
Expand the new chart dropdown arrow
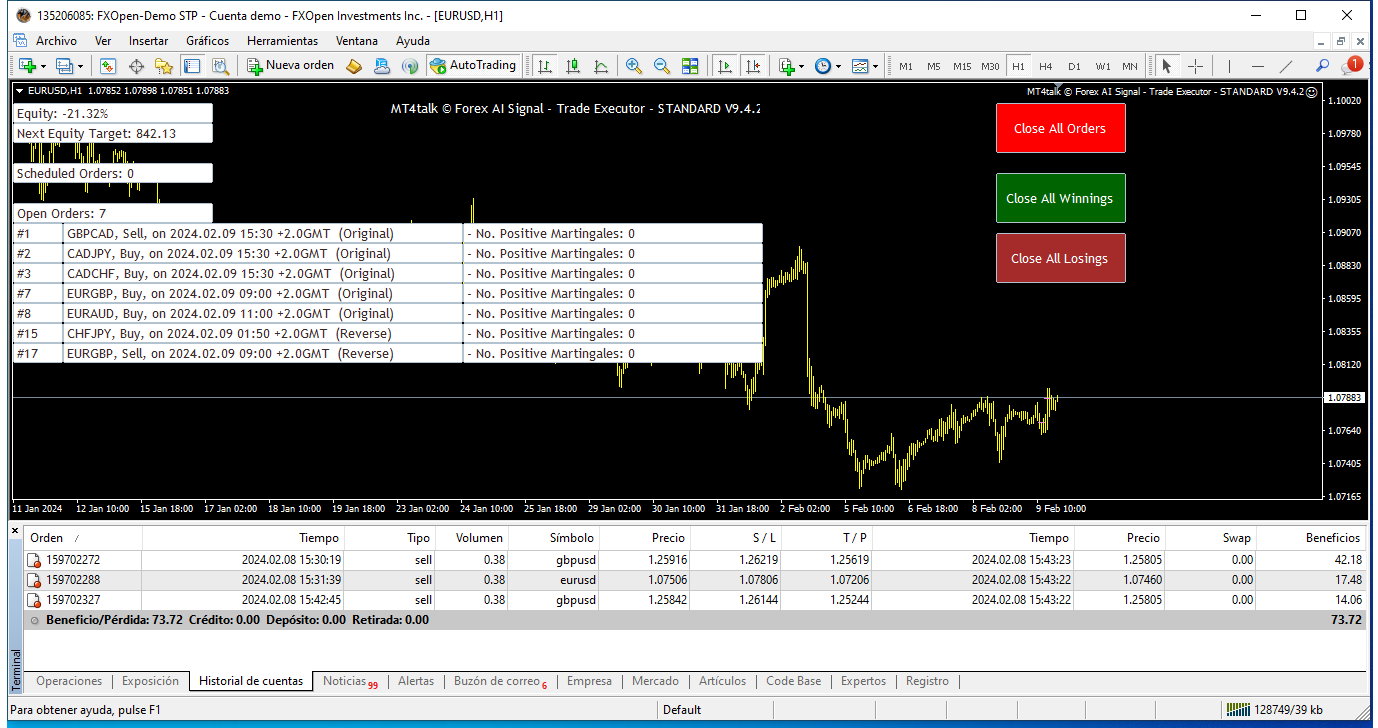pyautogui.click(x=43, y=66)
